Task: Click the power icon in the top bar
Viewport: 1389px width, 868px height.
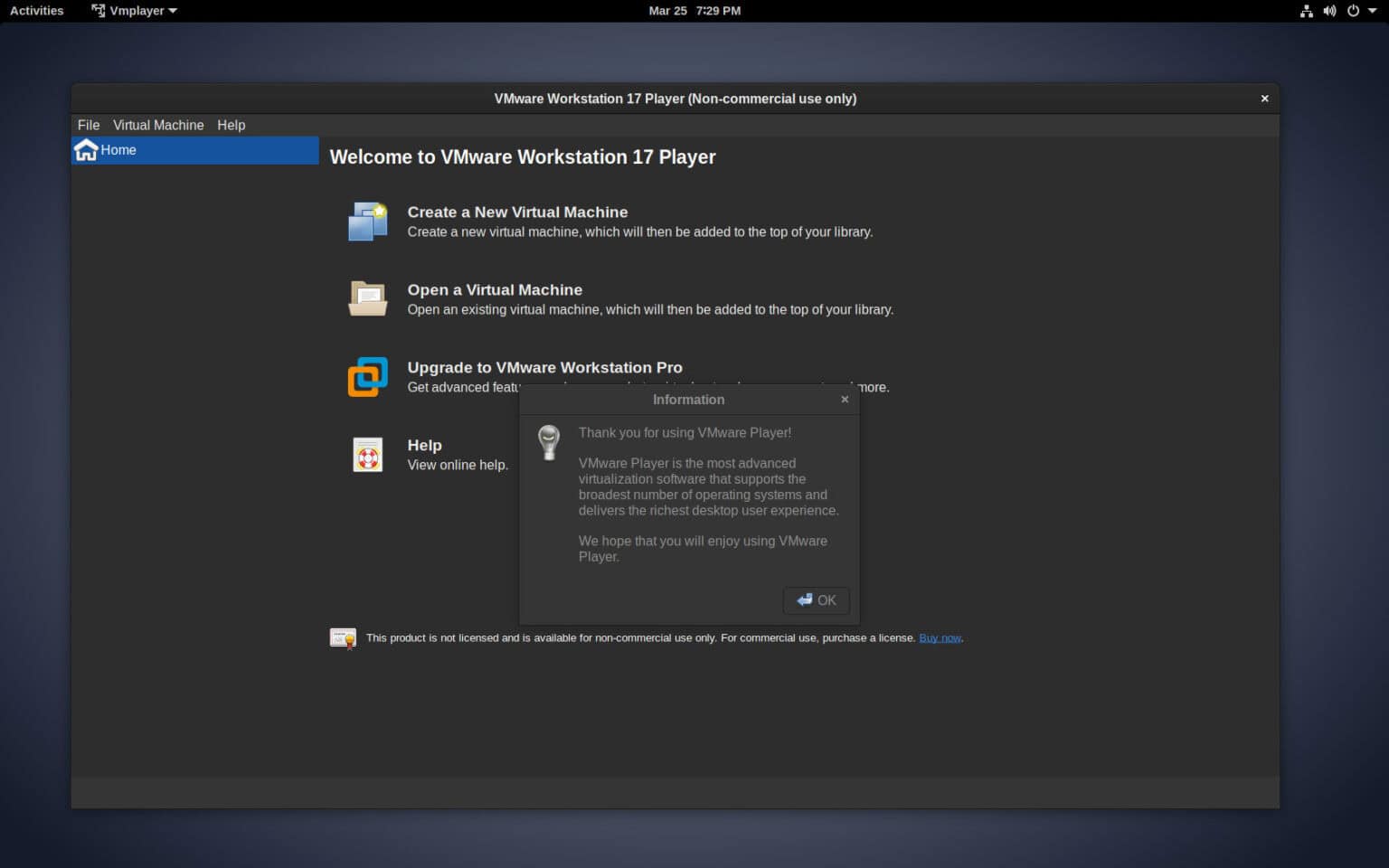Action: [1353, 11]
